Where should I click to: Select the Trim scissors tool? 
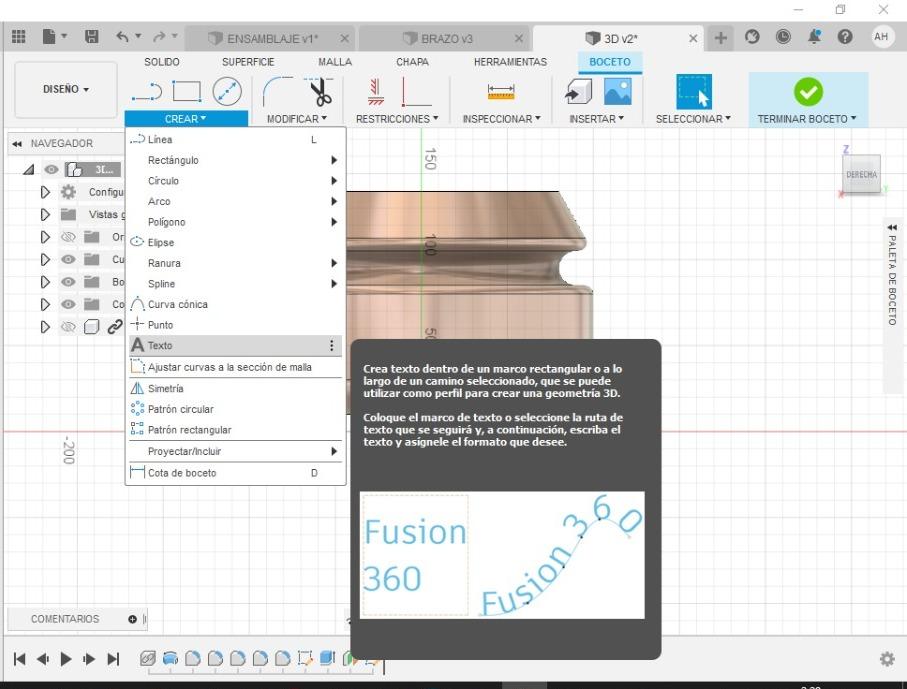tap(320, 92)
